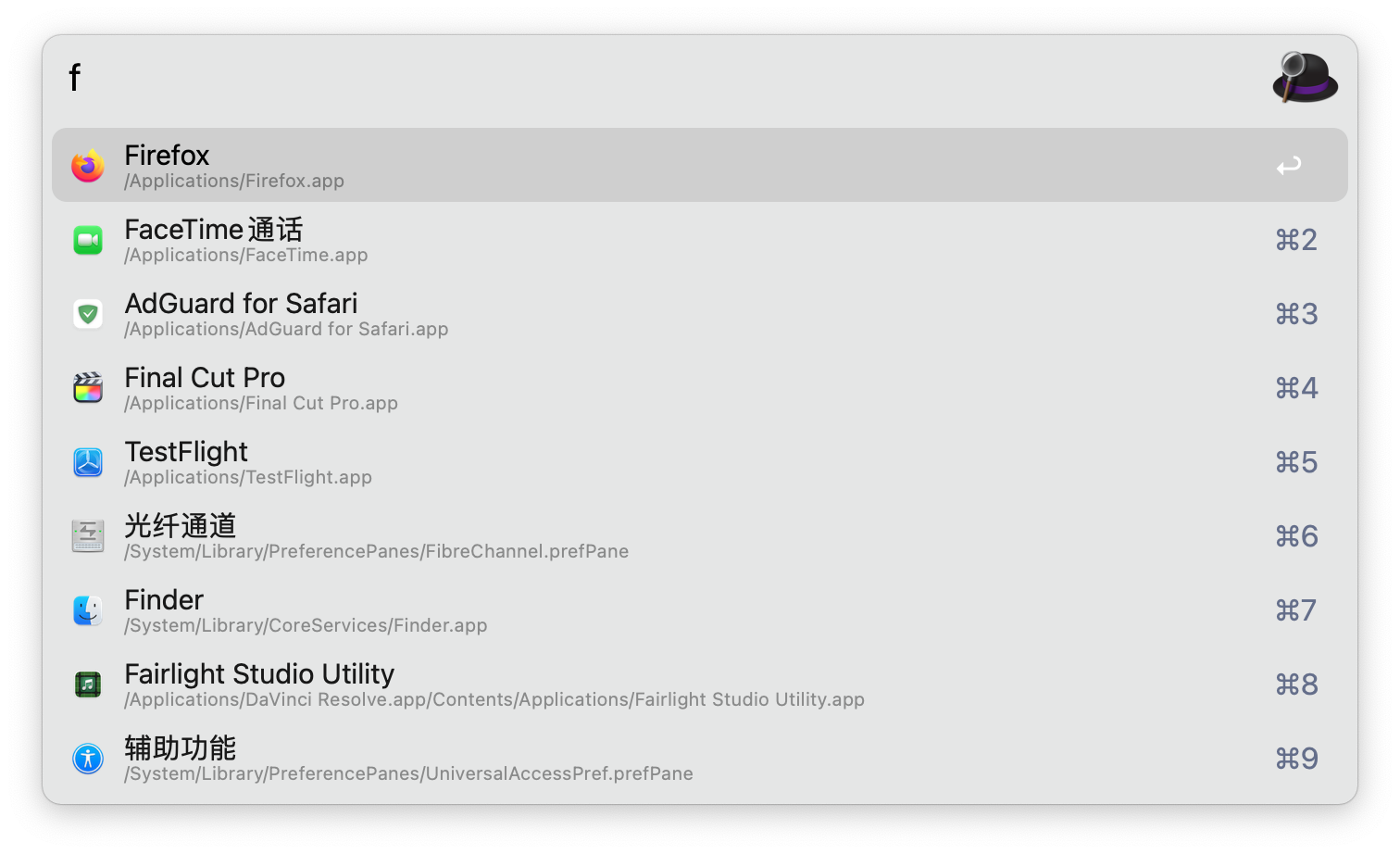The width and height of the screenshot is (1400, 854).
Task: Click the AdGuard for Safari shield icon
Action: 88,314
